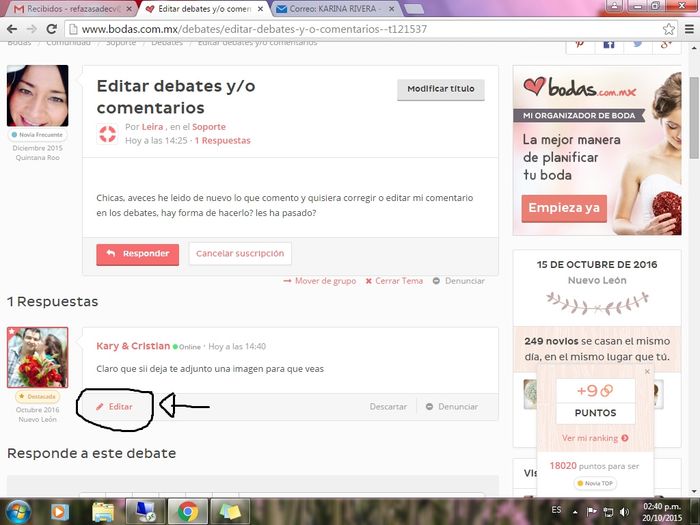Open Windows Explorer folder taskbar icon
The width and height of the screenshot is (700, 525).
(103, 512)
